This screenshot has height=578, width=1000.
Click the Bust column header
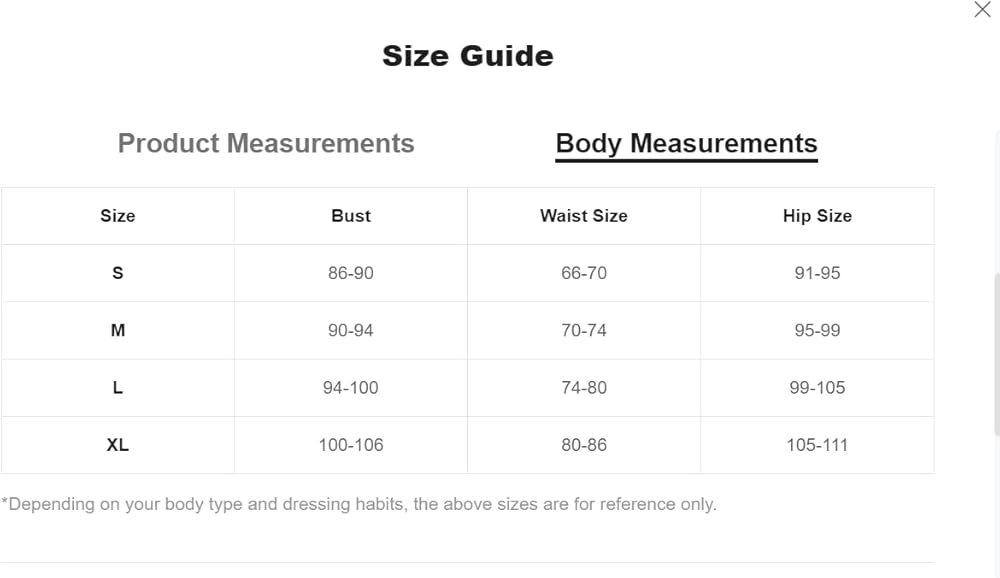pyautogui.click(x=351, y=216)
